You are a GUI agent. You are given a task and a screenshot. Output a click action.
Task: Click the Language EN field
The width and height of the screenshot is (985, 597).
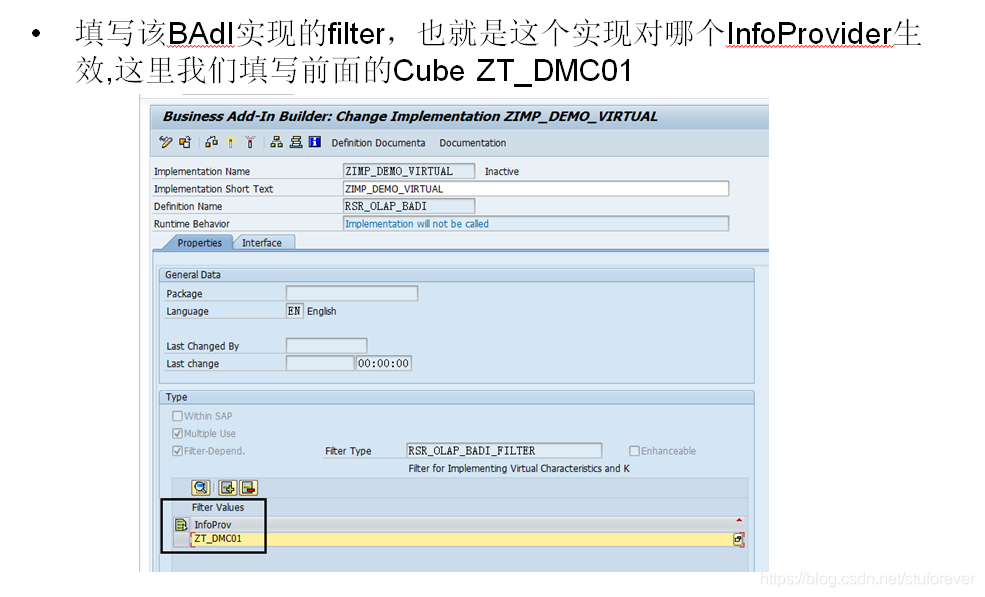[295, 311]
